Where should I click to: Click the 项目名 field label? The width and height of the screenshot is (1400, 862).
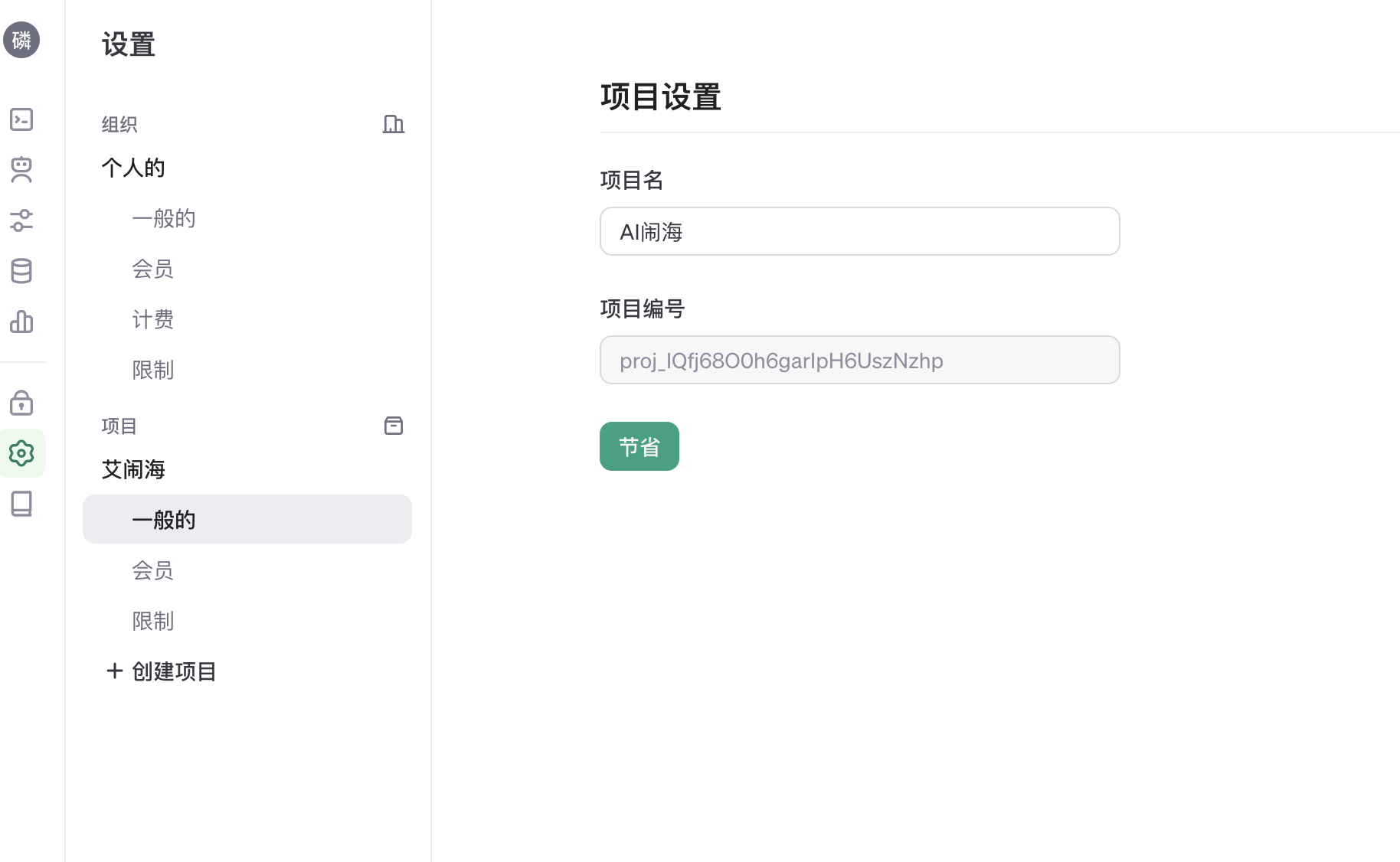point(632,180)
